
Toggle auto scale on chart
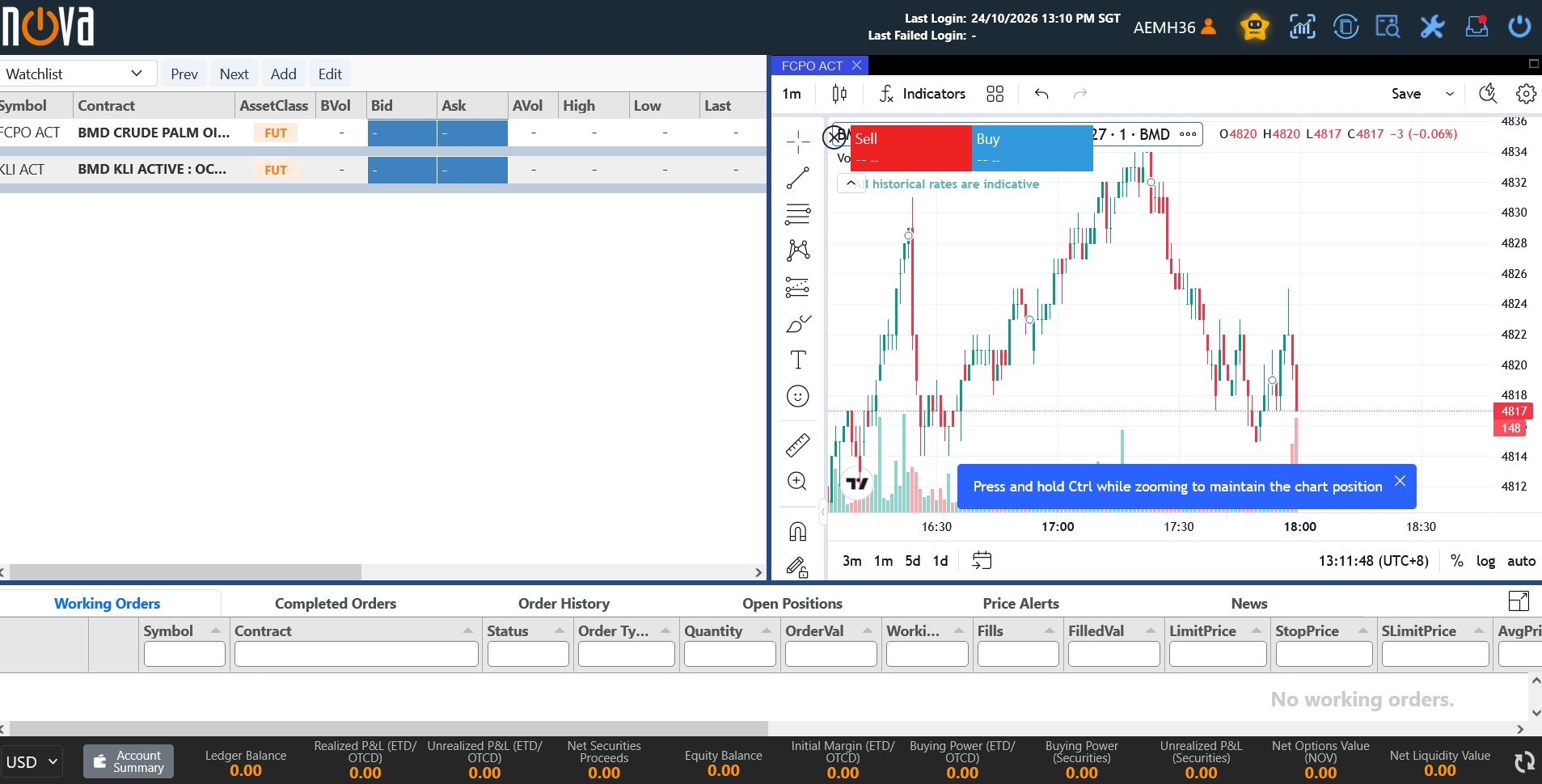click(1521, 560)
